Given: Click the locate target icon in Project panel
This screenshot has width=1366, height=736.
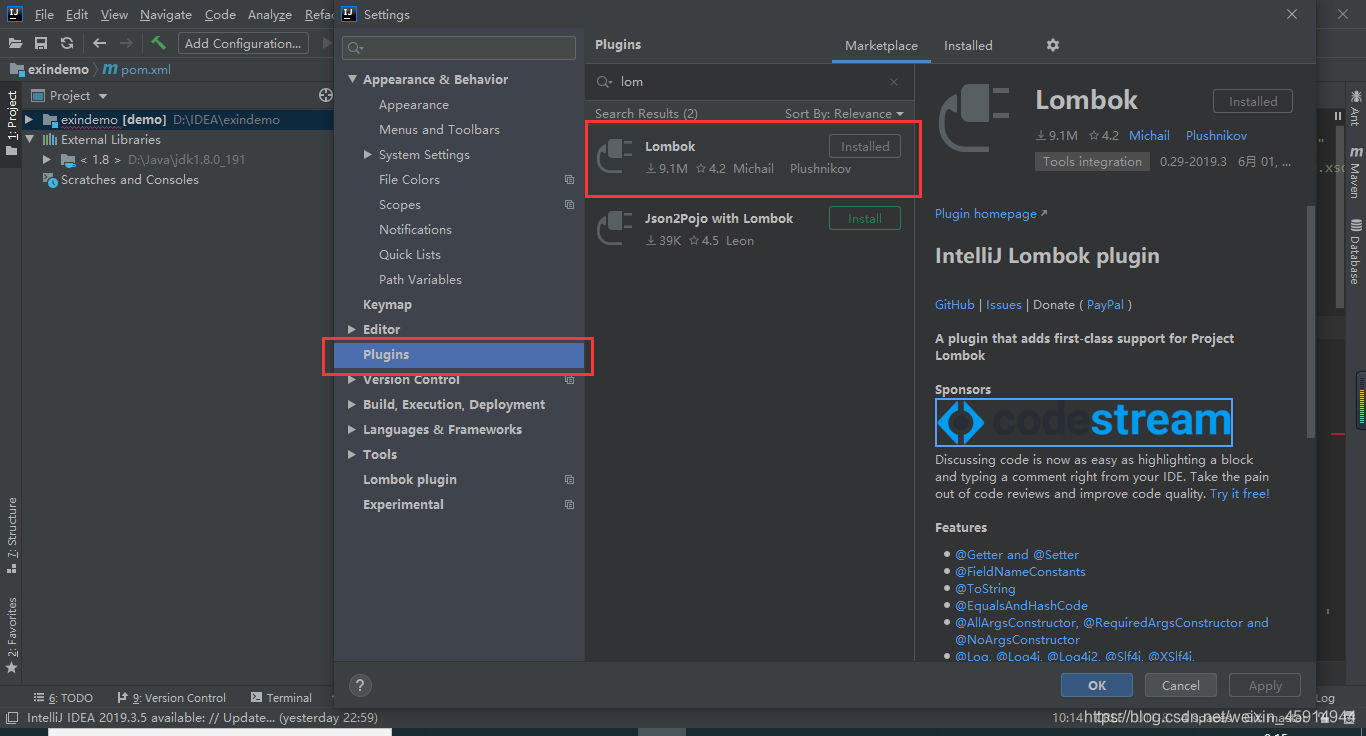Looking at the screenshot, I should point(325,95).
